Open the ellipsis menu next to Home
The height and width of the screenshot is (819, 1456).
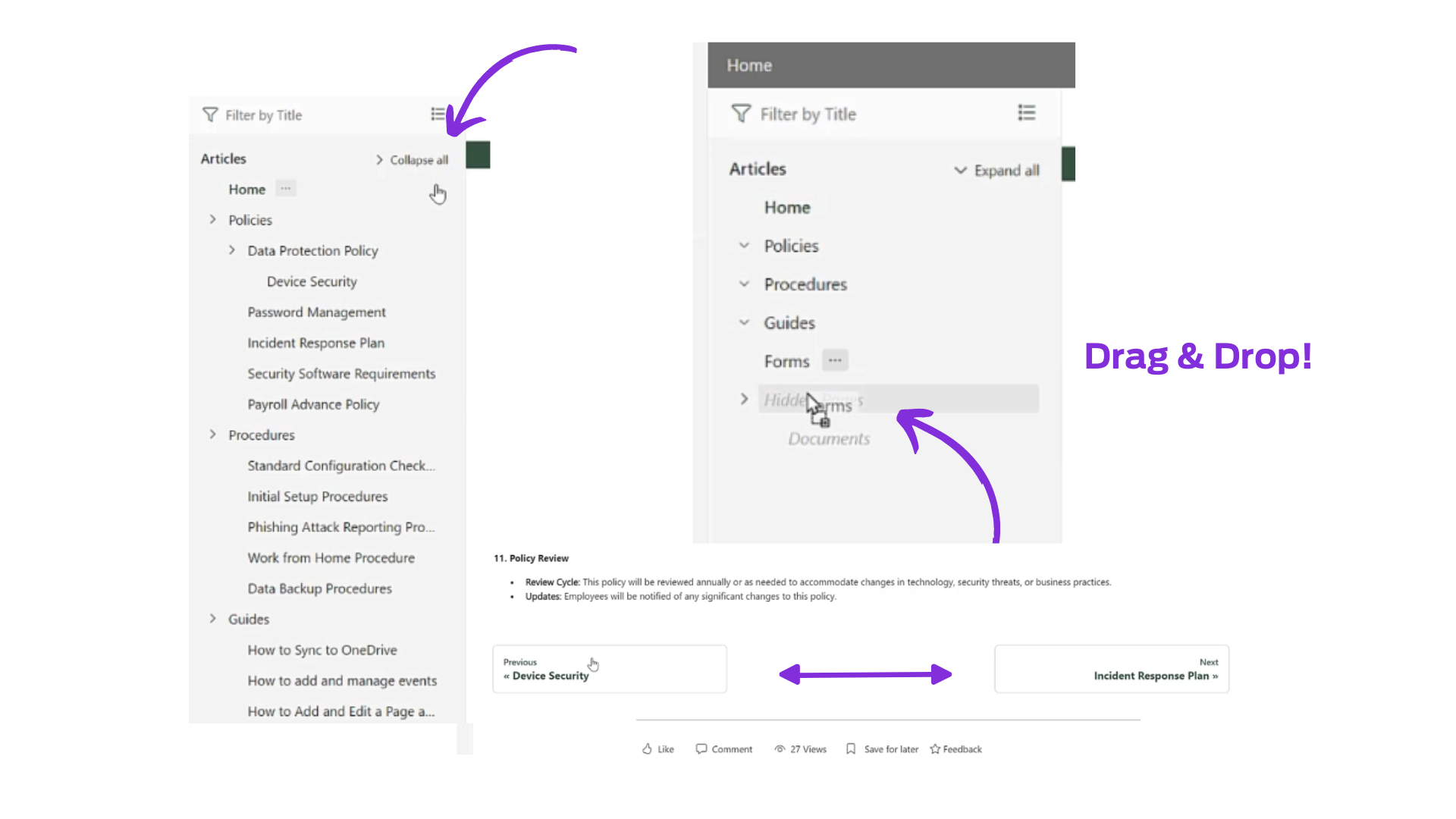pos(285,188)
